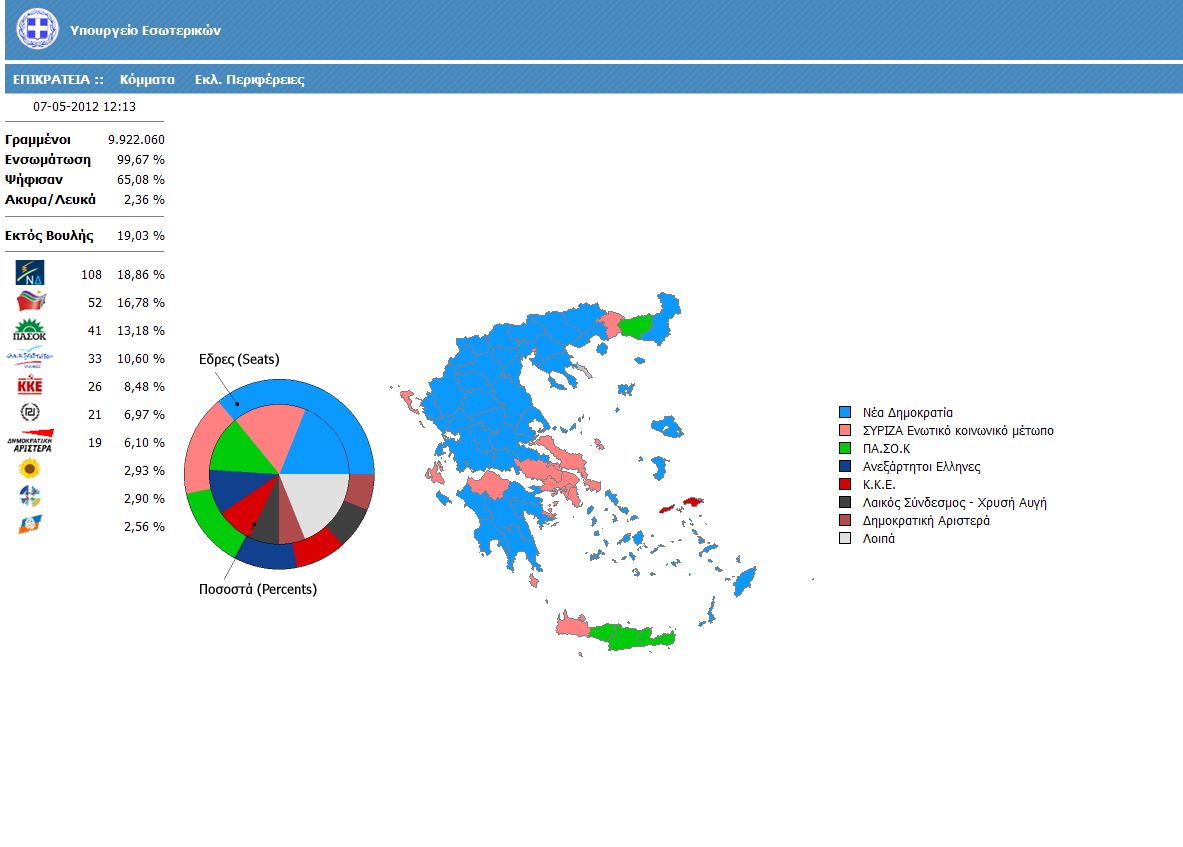Click the Δημοκρατική Αριστερά party logo

point(30,441)
